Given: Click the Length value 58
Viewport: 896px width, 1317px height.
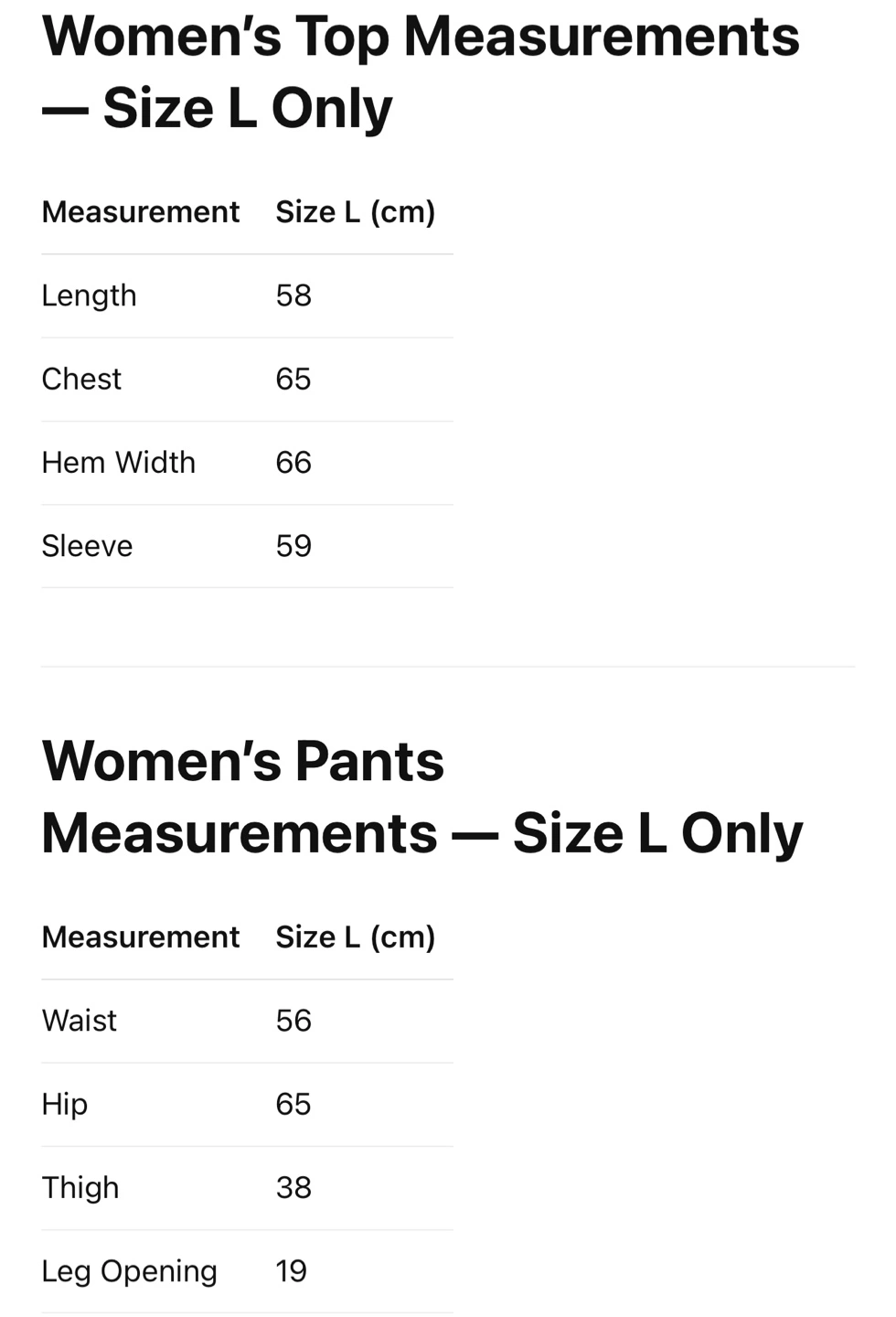Looking at the screenshot, I should click(293, 295).
